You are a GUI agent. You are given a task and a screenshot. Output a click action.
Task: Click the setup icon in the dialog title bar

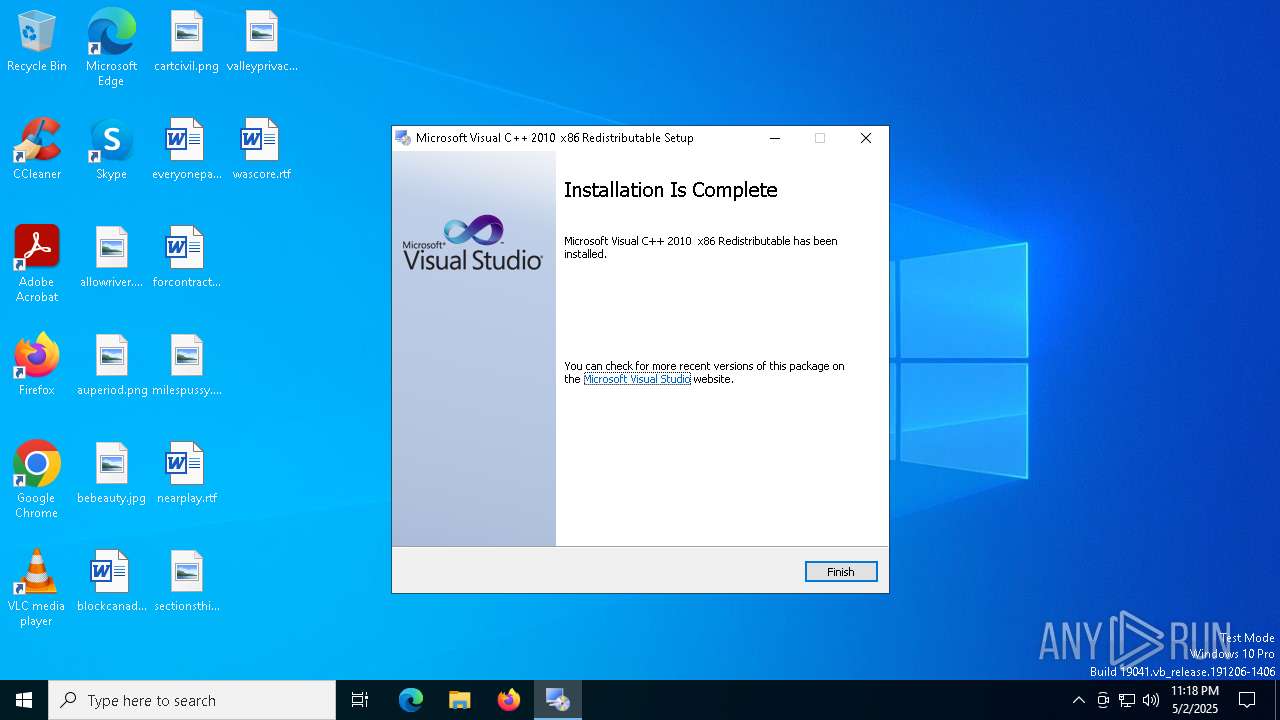pos(403,138)
